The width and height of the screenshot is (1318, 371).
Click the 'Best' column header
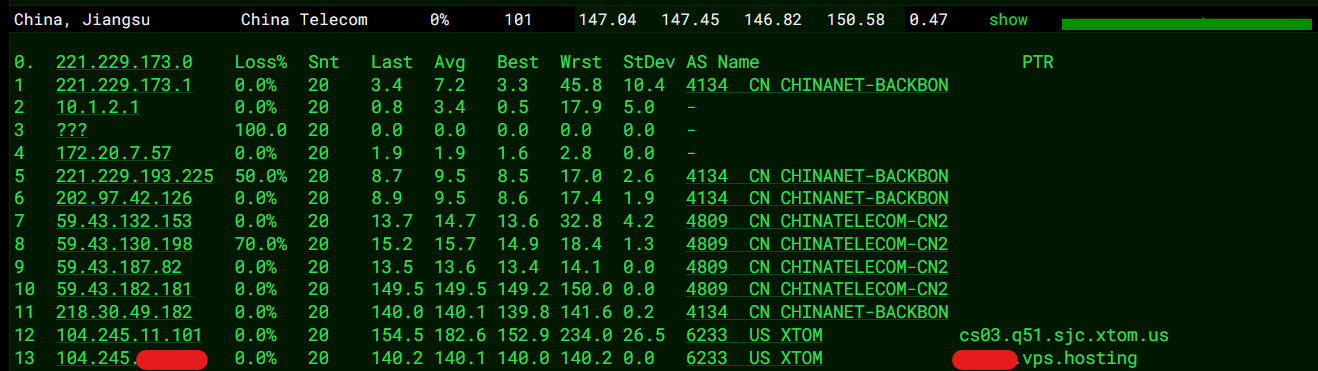tap(518, 62)
